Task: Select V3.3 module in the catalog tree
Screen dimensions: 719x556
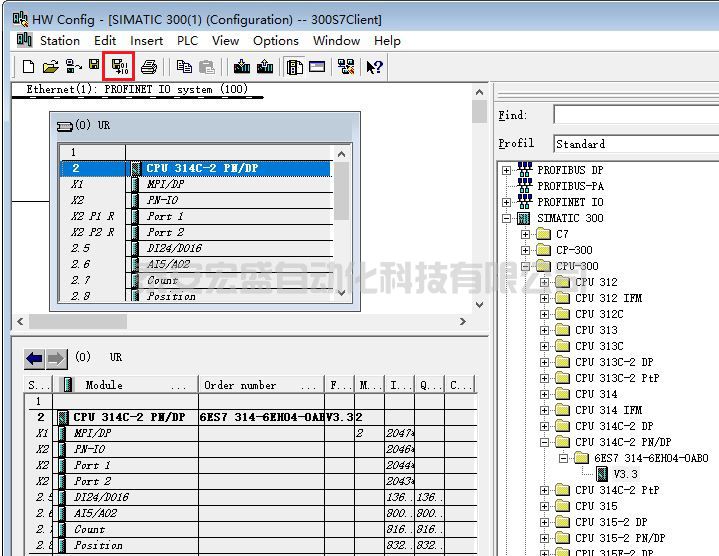Action: (625, 474)
